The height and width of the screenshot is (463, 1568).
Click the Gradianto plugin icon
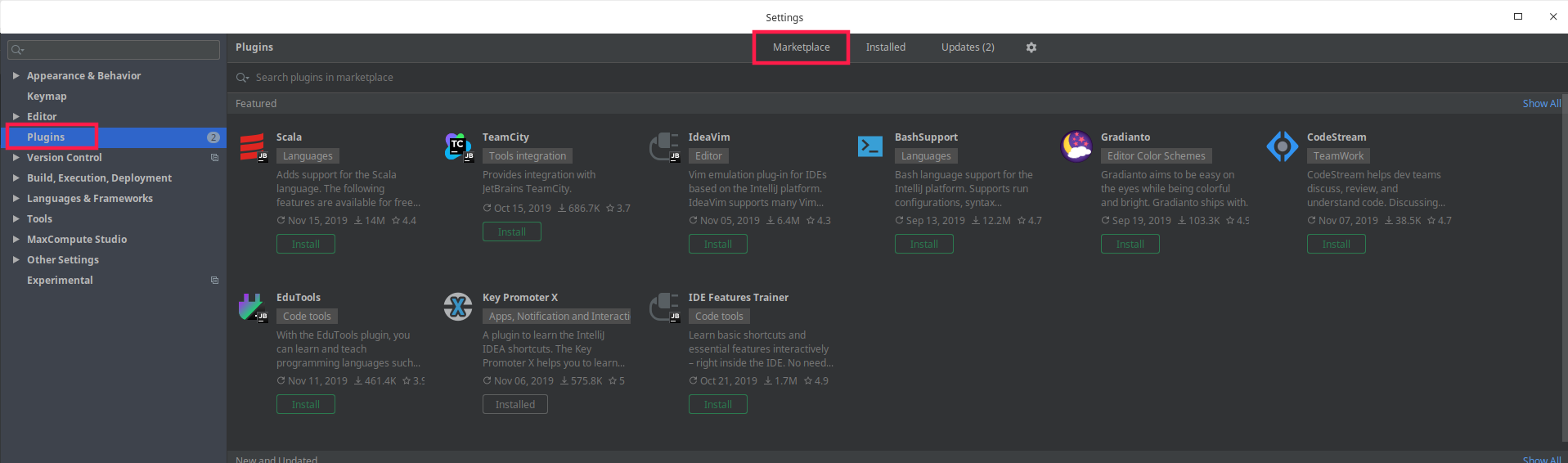pyautogui.click(x=1076, y=146)
